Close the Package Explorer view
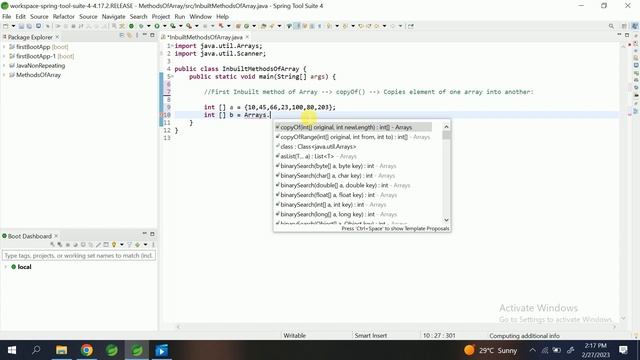 tap(57, 37)
